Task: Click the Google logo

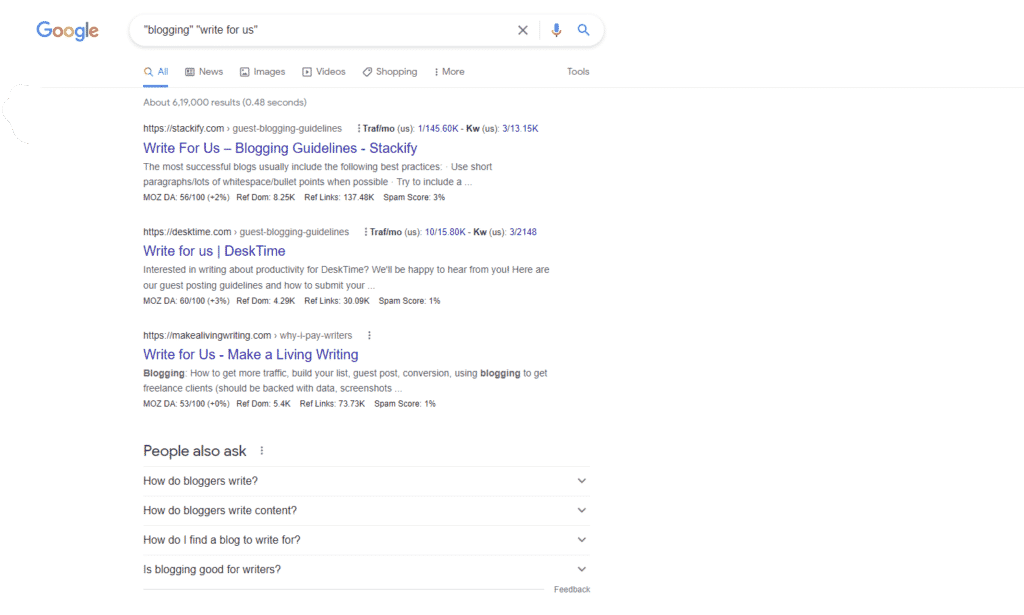Action: [x=67, y=30]
